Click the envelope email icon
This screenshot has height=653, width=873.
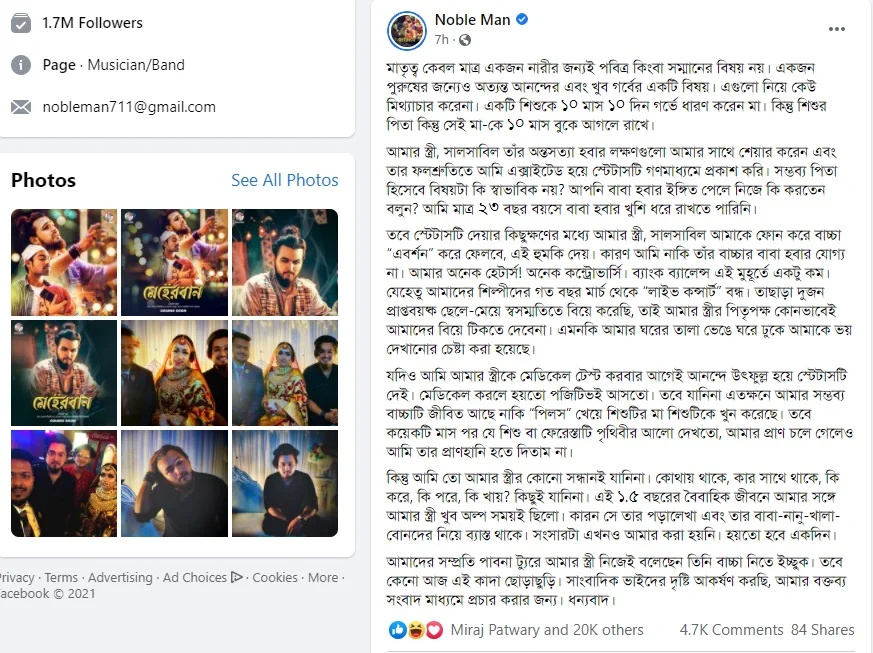point(21,107)
